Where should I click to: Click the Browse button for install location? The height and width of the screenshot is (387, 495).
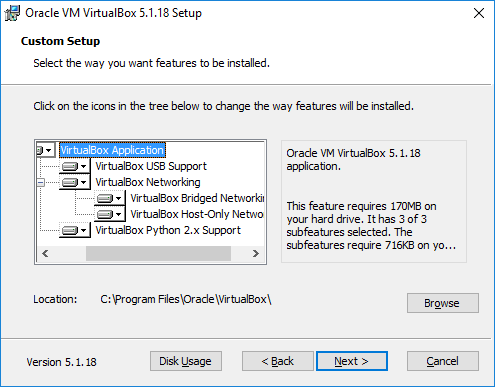(443, 303)
